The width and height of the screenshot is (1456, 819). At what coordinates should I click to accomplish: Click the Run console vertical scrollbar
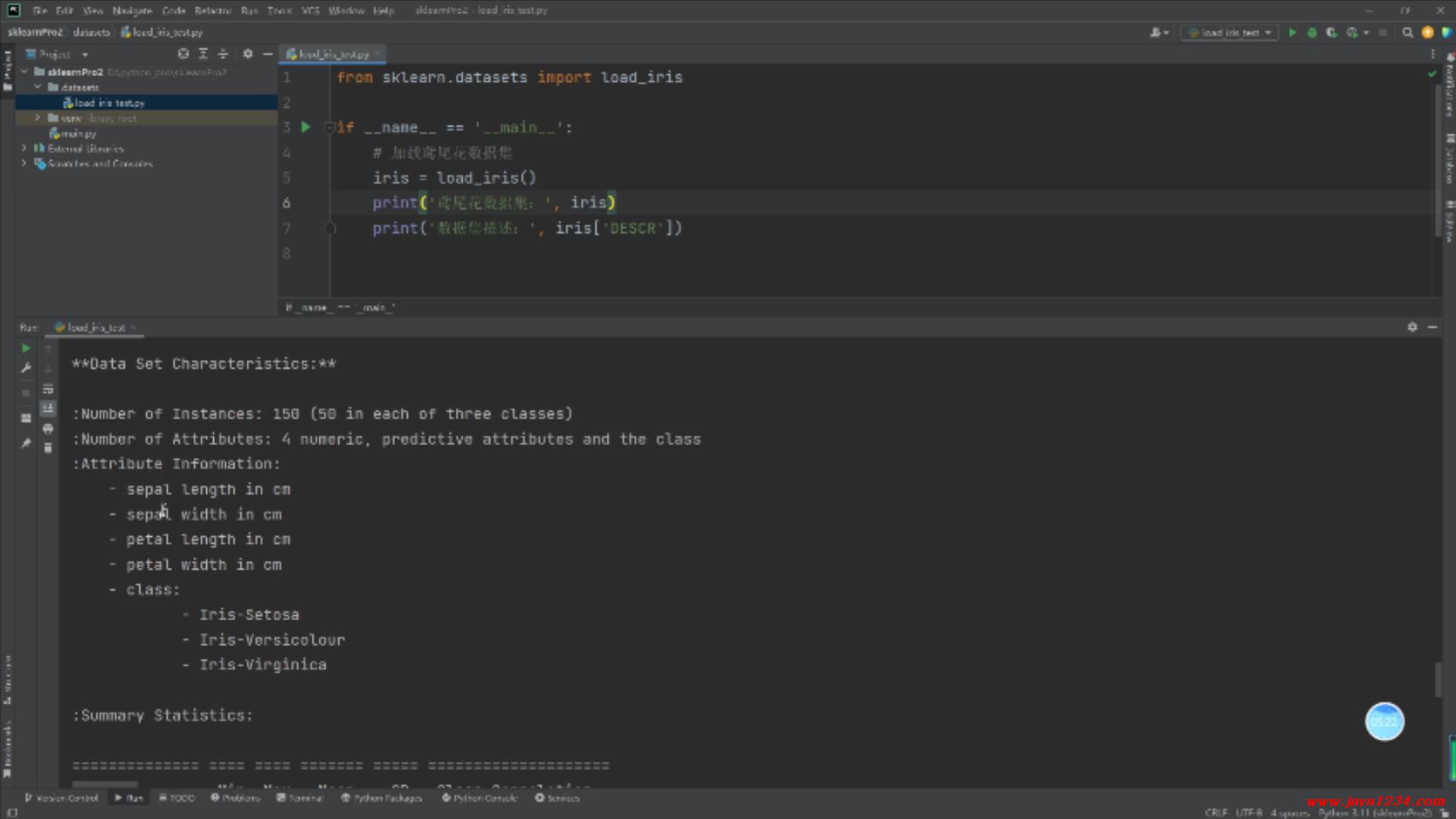pyautogui.click(x=1437, y=679)
